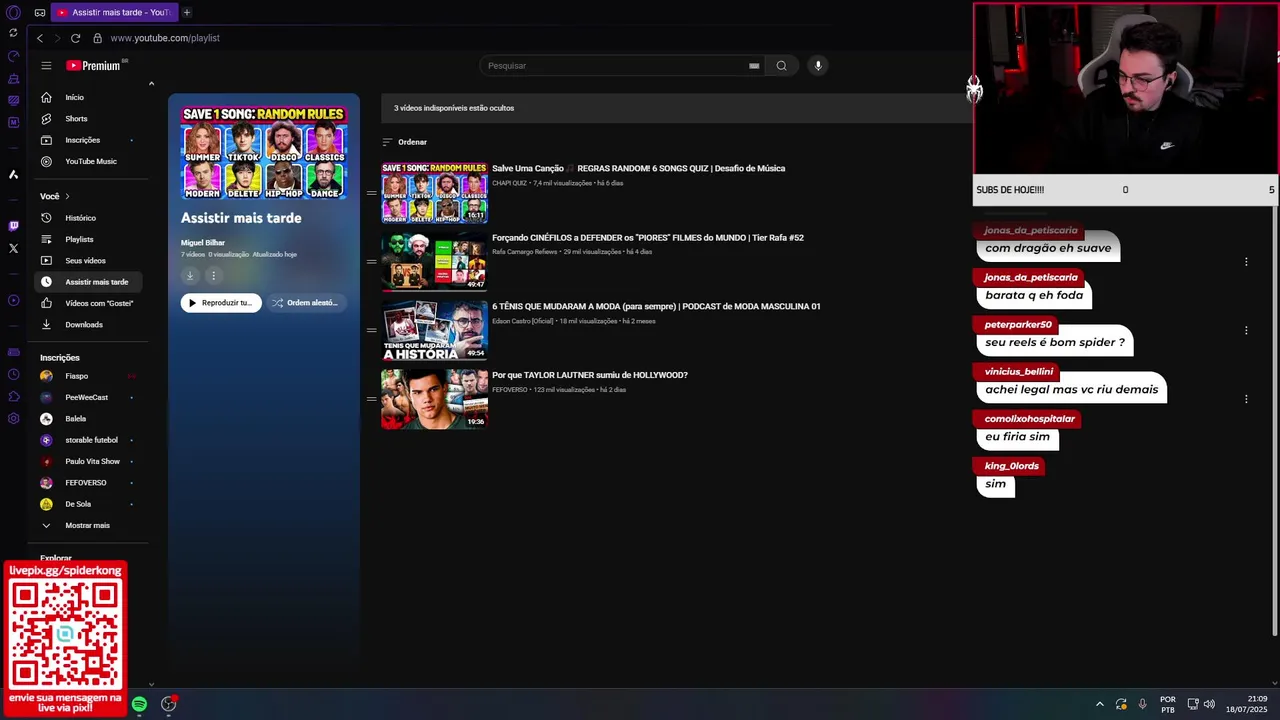The height and width of the screenshot is (720, 1280).
Task: Open Miguel Bilhar channel link
Action: tap(203, 243)
